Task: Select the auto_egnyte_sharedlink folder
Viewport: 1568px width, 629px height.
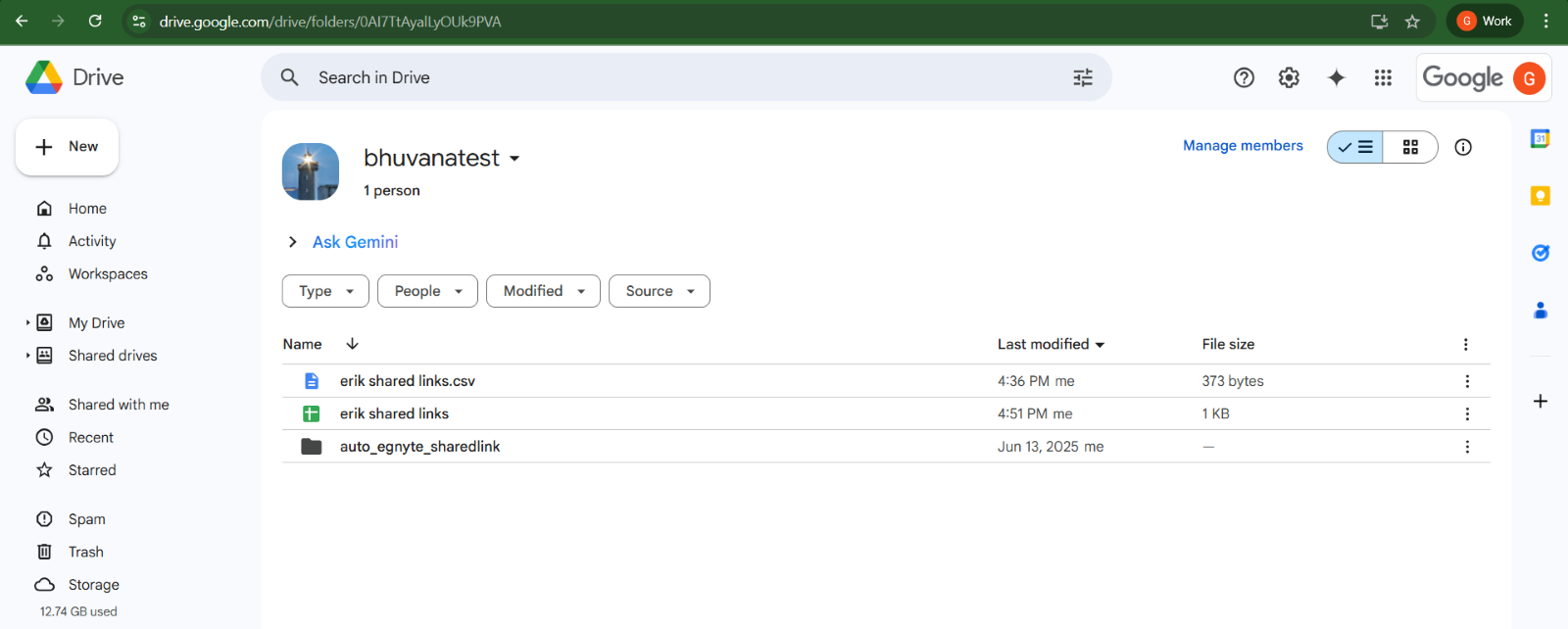Action: pos(886,447)
